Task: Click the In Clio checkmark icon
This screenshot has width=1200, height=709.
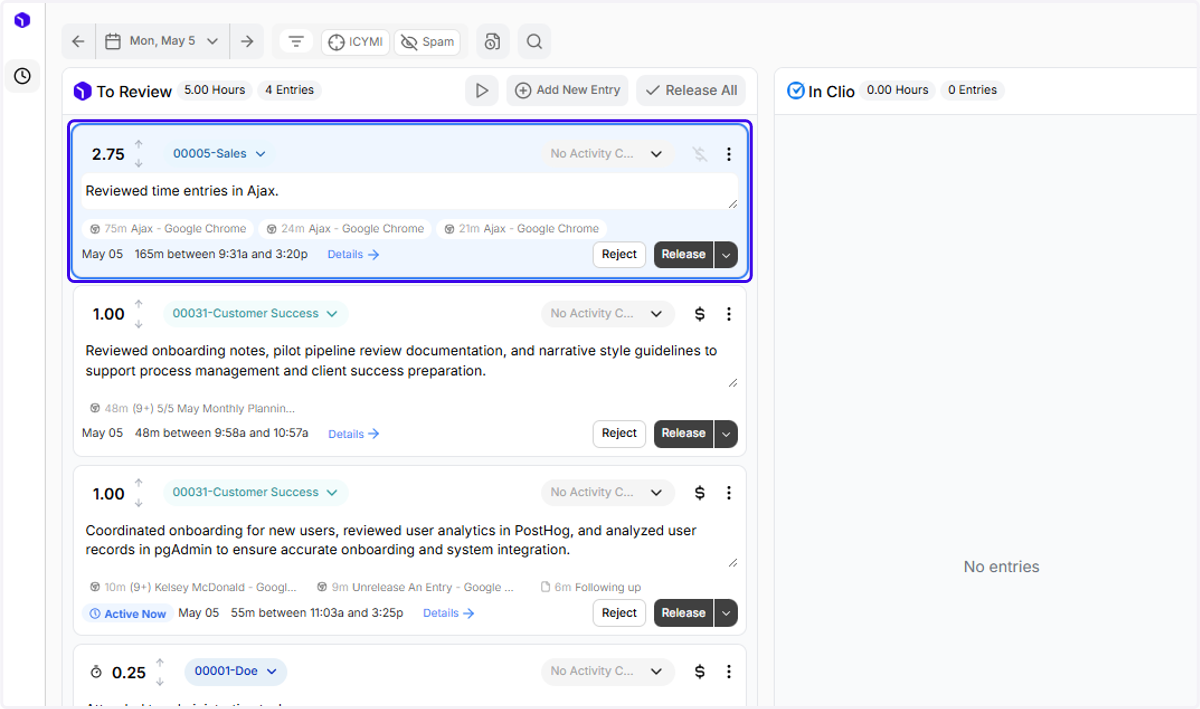Action: click(x=796, y=91)
